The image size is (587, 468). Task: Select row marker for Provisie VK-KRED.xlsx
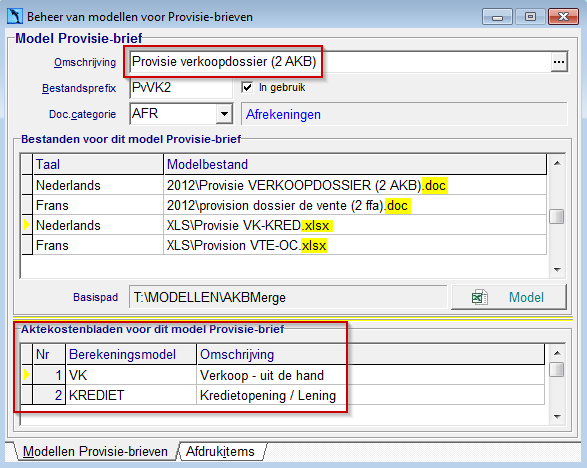point(27,225)
